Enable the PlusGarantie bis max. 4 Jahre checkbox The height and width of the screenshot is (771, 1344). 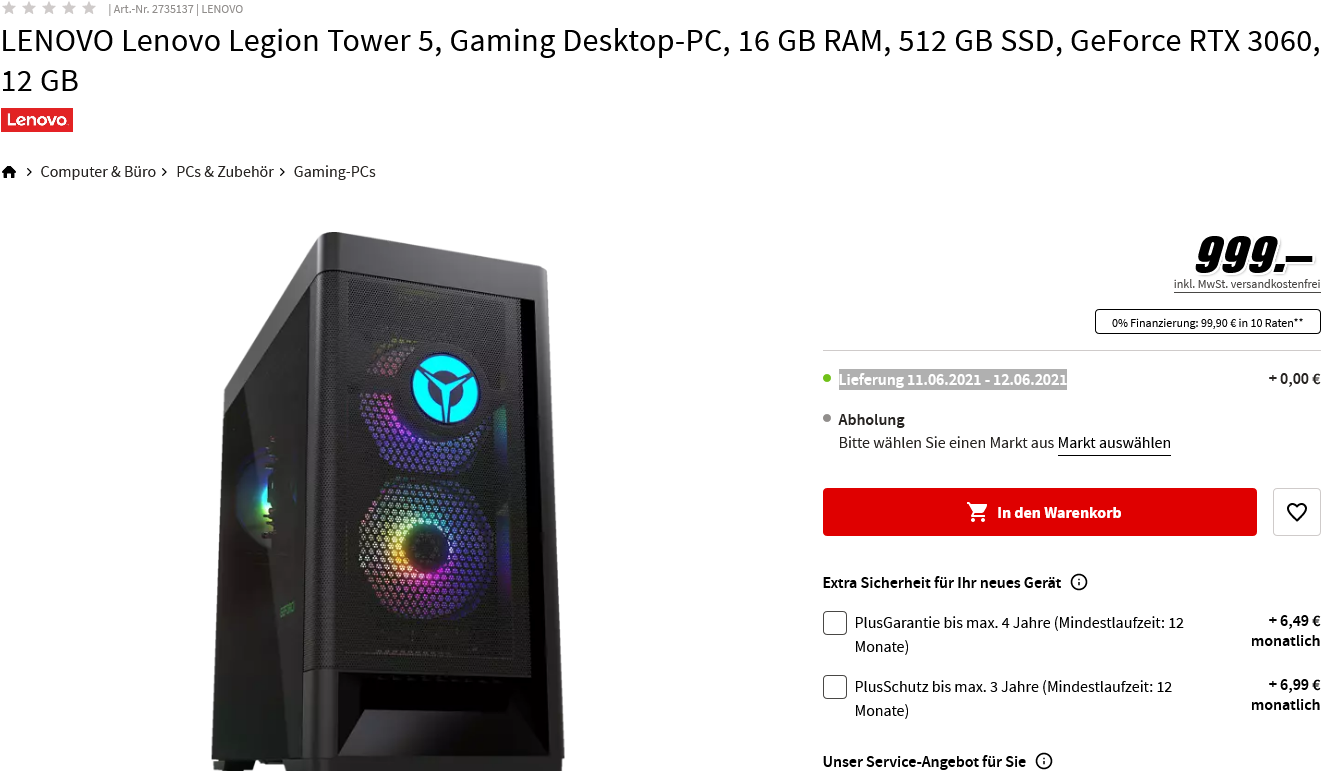pyautogui.click(x=835, y=623)
